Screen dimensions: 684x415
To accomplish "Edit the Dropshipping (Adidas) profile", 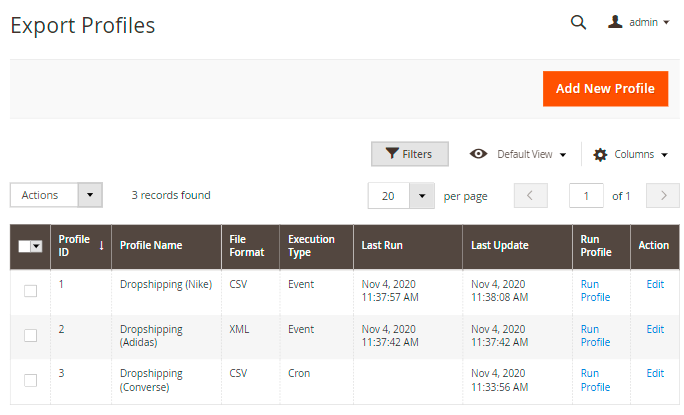I will [655, 329].
